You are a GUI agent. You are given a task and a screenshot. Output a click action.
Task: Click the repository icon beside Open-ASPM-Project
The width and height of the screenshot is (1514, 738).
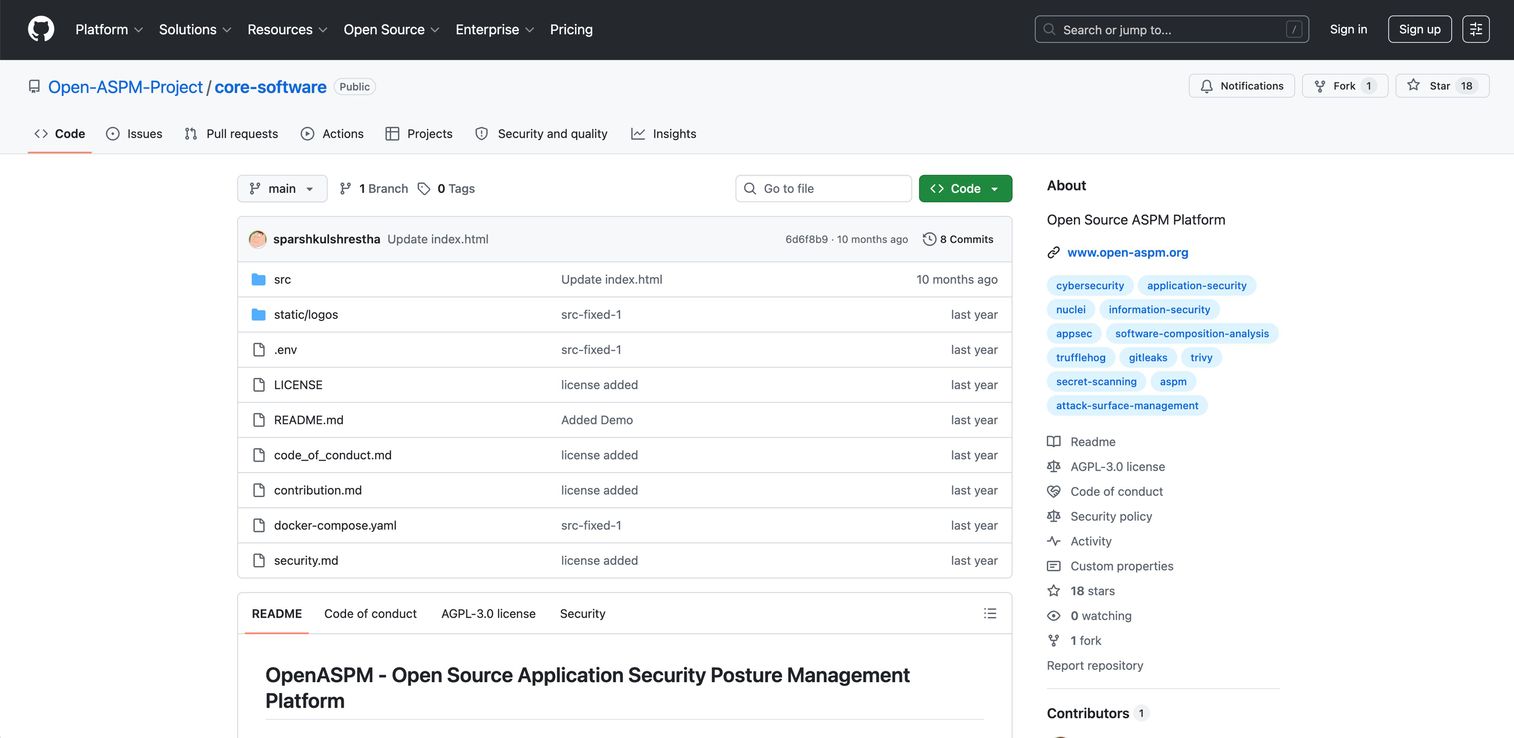click(x=34, y=87)
